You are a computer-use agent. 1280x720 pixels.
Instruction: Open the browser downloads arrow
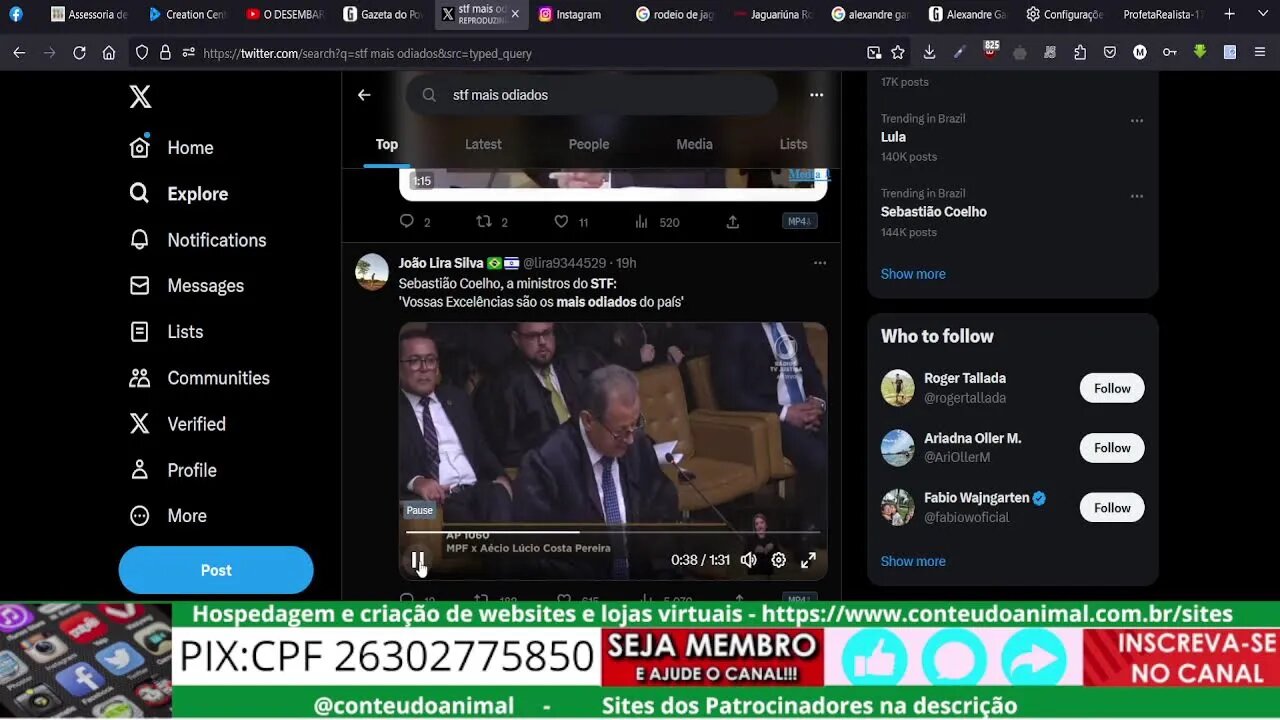[929, 53]
